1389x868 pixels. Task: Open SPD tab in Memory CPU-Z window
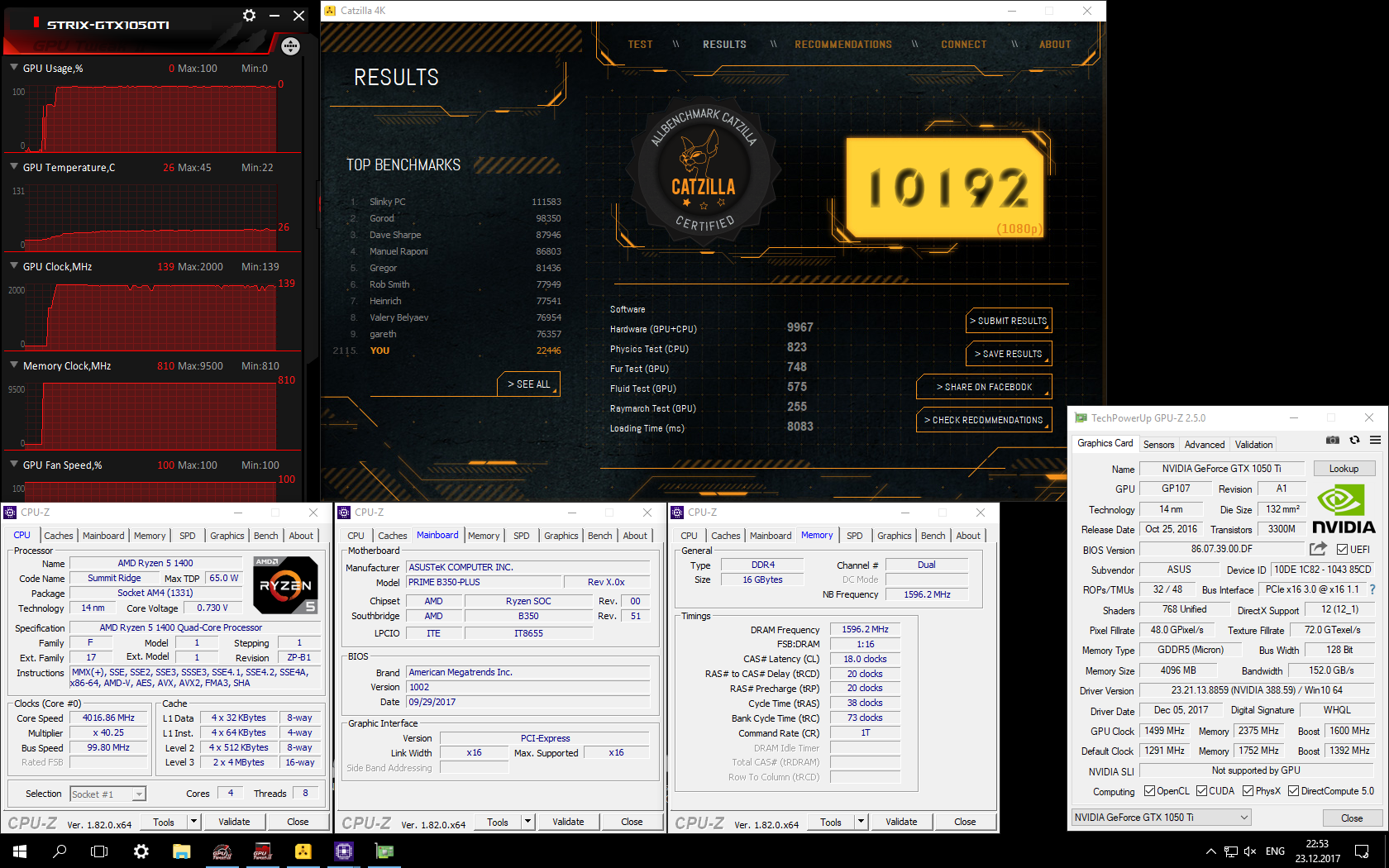(854, 536)
